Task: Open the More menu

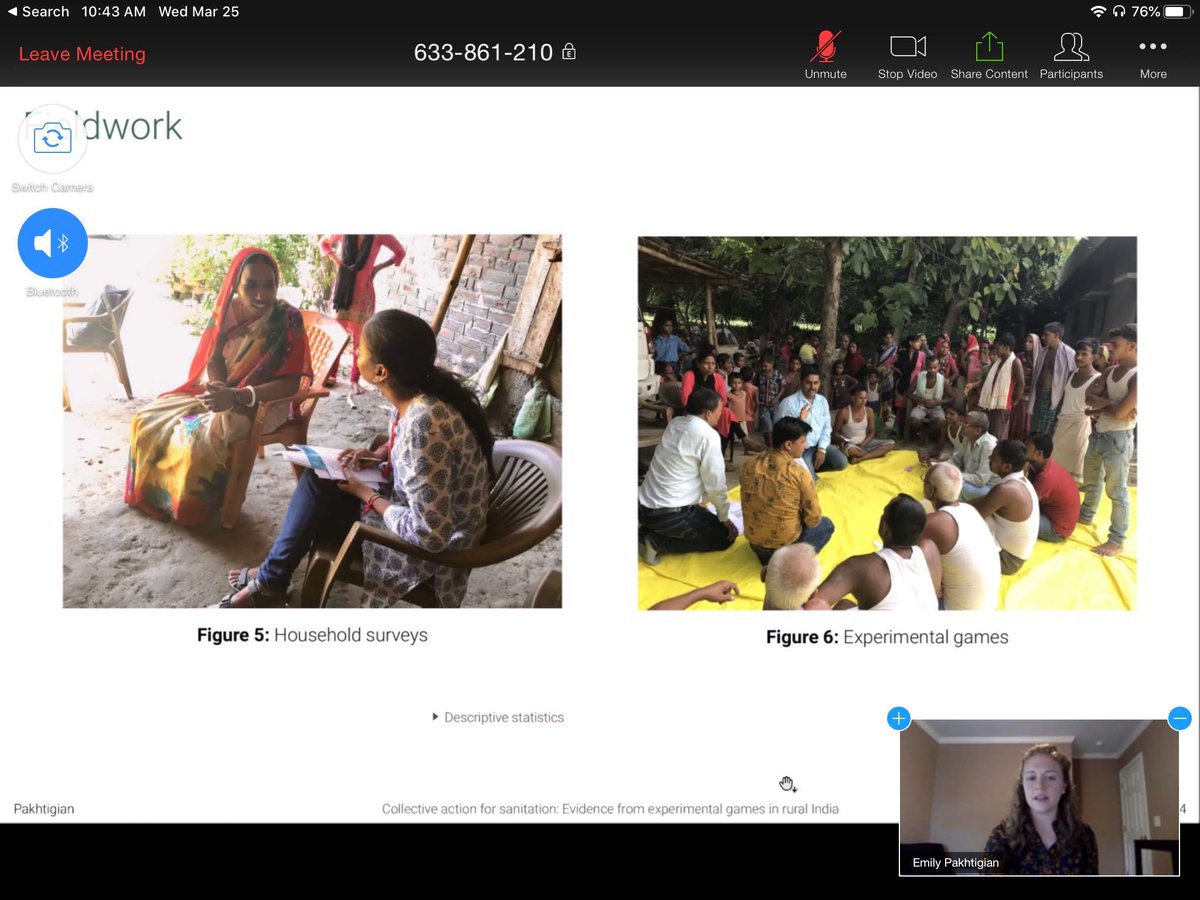Action: point(1153,55)
